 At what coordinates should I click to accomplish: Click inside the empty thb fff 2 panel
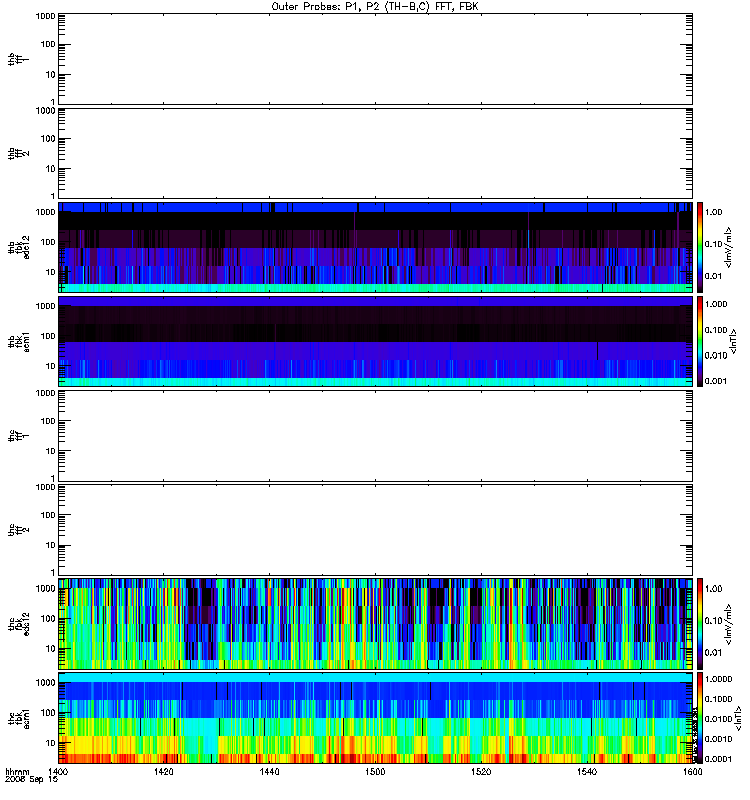coord(375,153)
